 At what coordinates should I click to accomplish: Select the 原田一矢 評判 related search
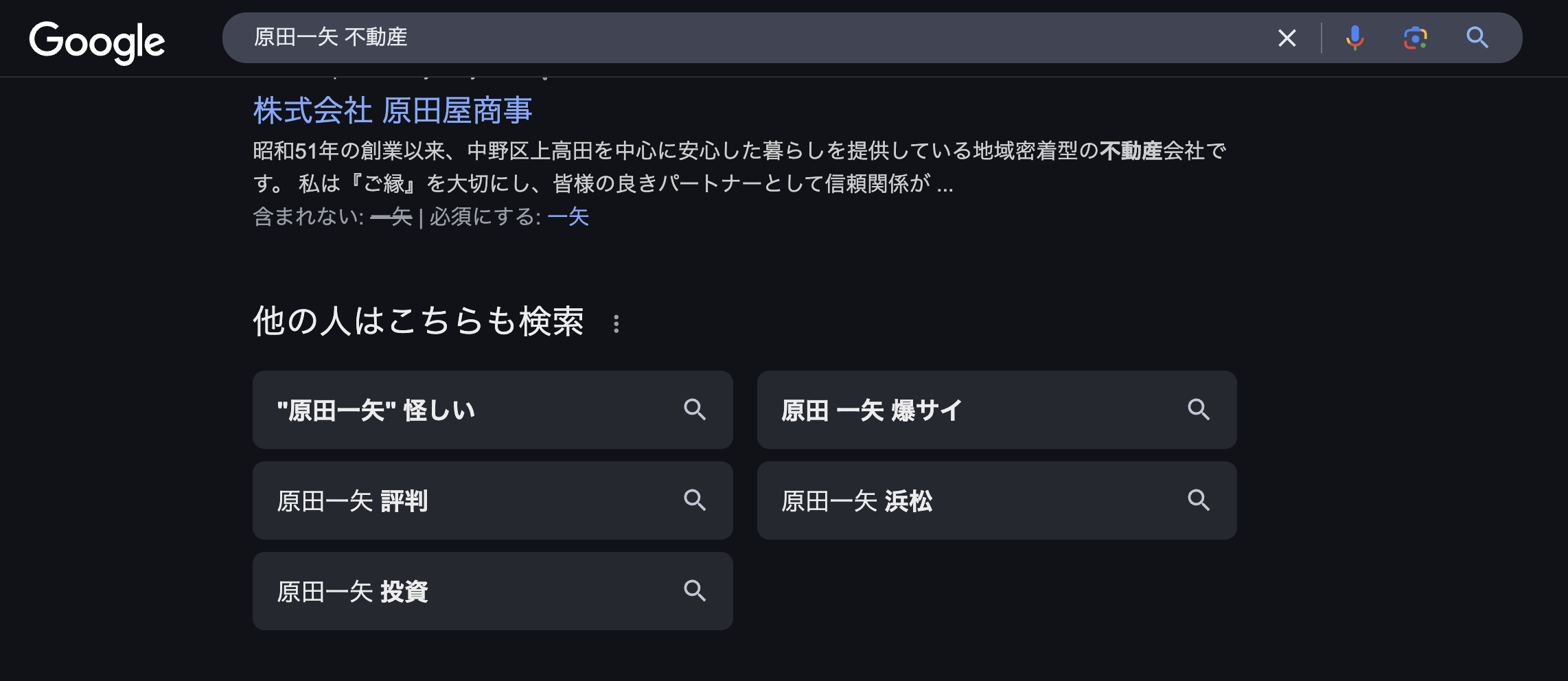tap(493, 500)
